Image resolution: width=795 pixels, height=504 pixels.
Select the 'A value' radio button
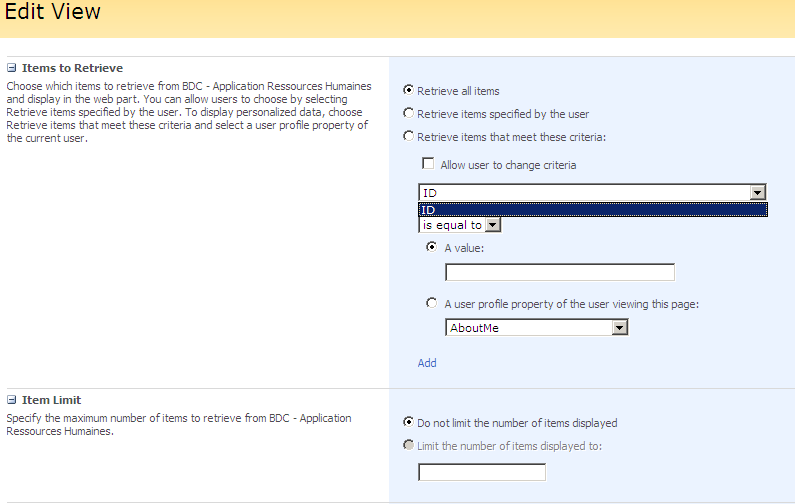pyautogui.click(x=432, y=247)
